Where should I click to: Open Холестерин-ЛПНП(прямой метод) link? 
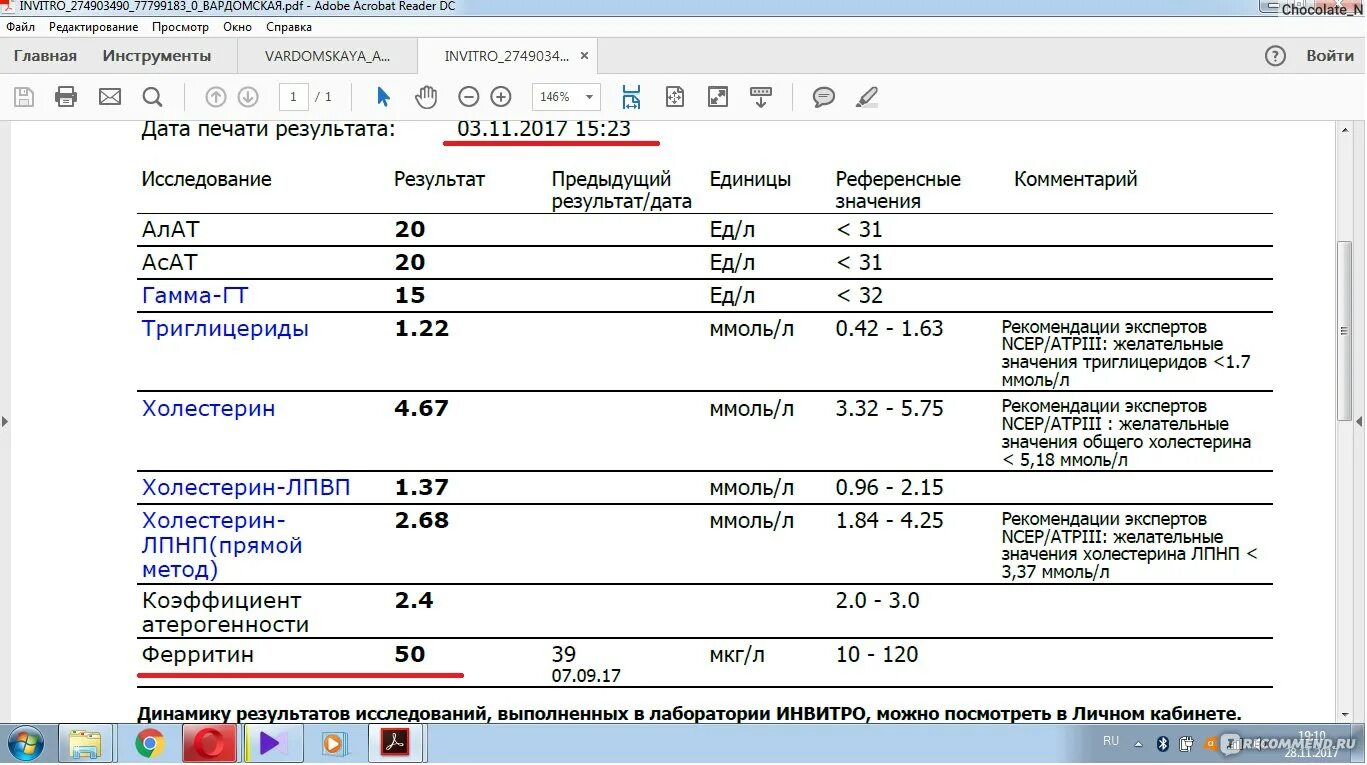pyautogui.click(x=222, y=545)
